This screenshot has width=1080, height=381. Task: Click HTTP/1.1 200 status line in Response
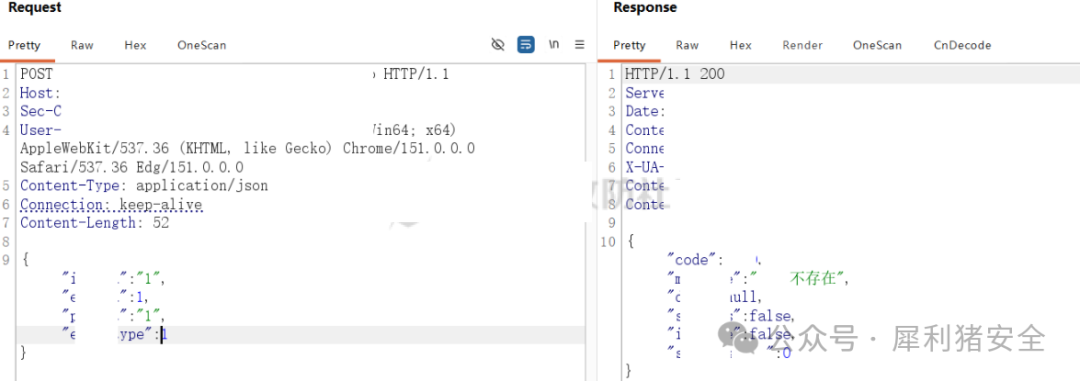point(675,74)
